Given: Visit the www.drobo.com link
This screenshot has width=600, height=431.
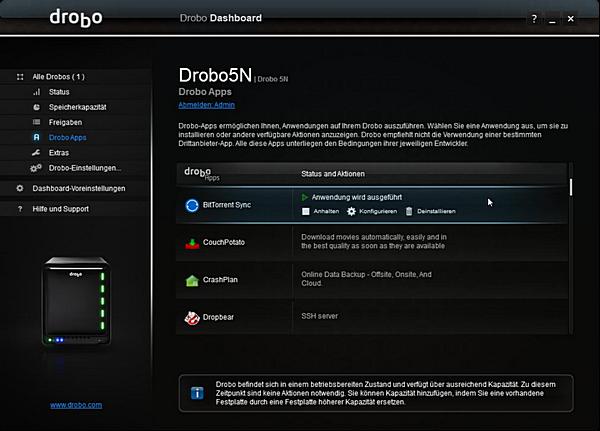Looking at the screenshot, I should (x=76, y=405).
